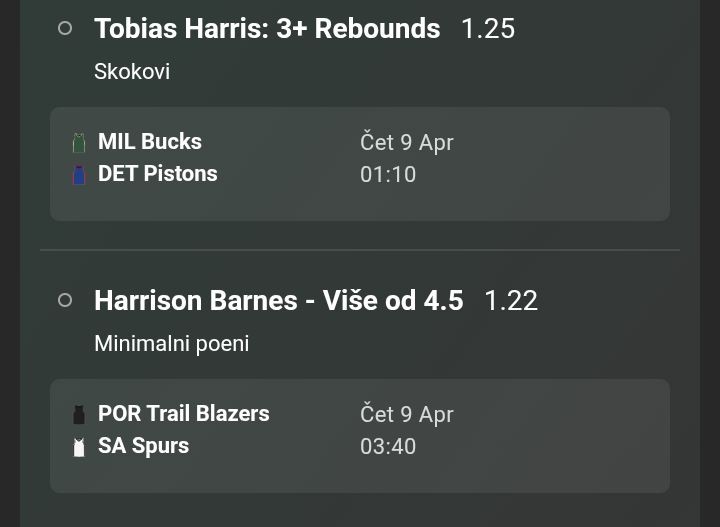Open the POR Trail Blazers team name
The image size is (720, 527).
[184, 414]
